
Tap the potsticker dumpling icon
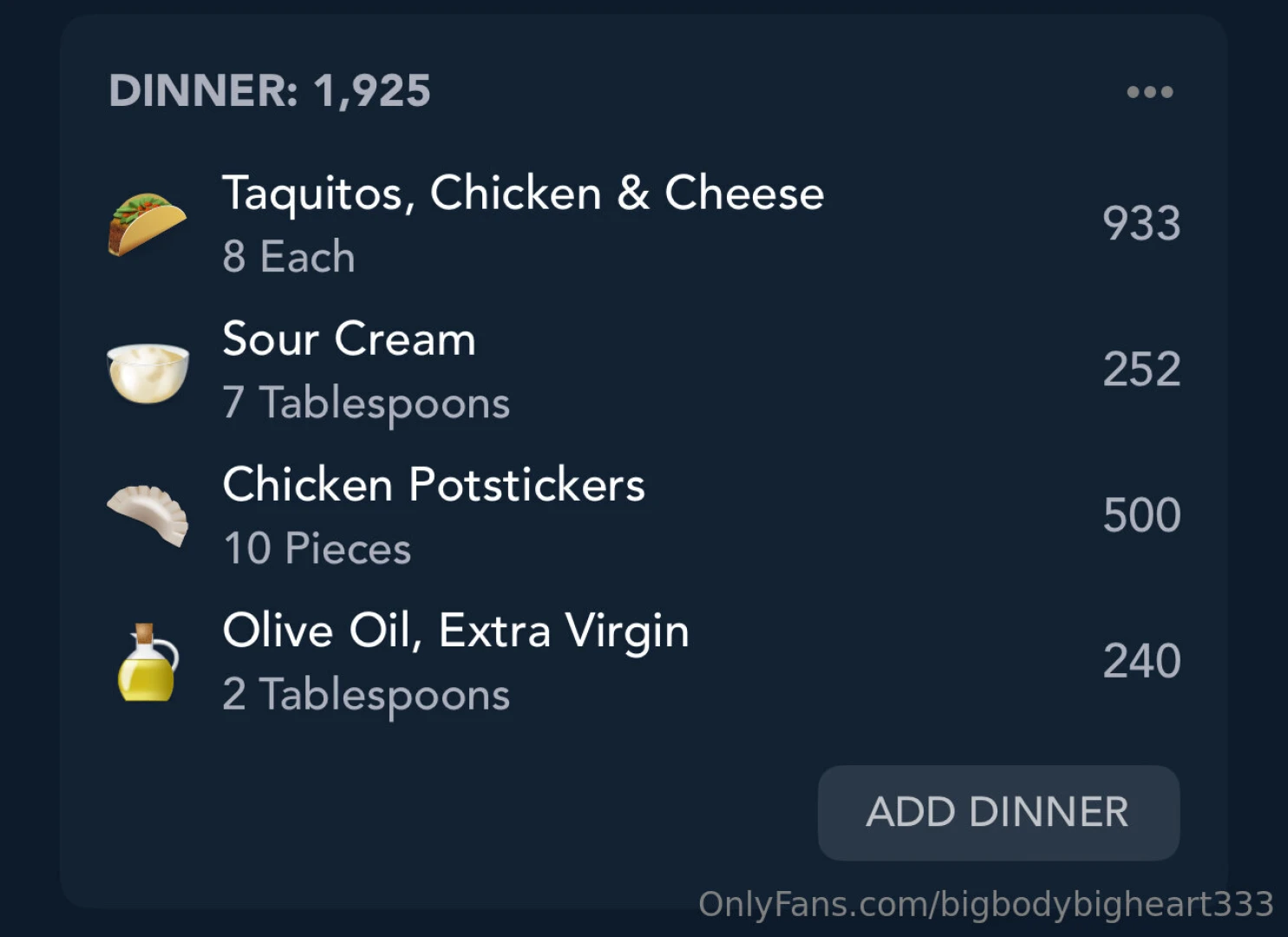147,514
